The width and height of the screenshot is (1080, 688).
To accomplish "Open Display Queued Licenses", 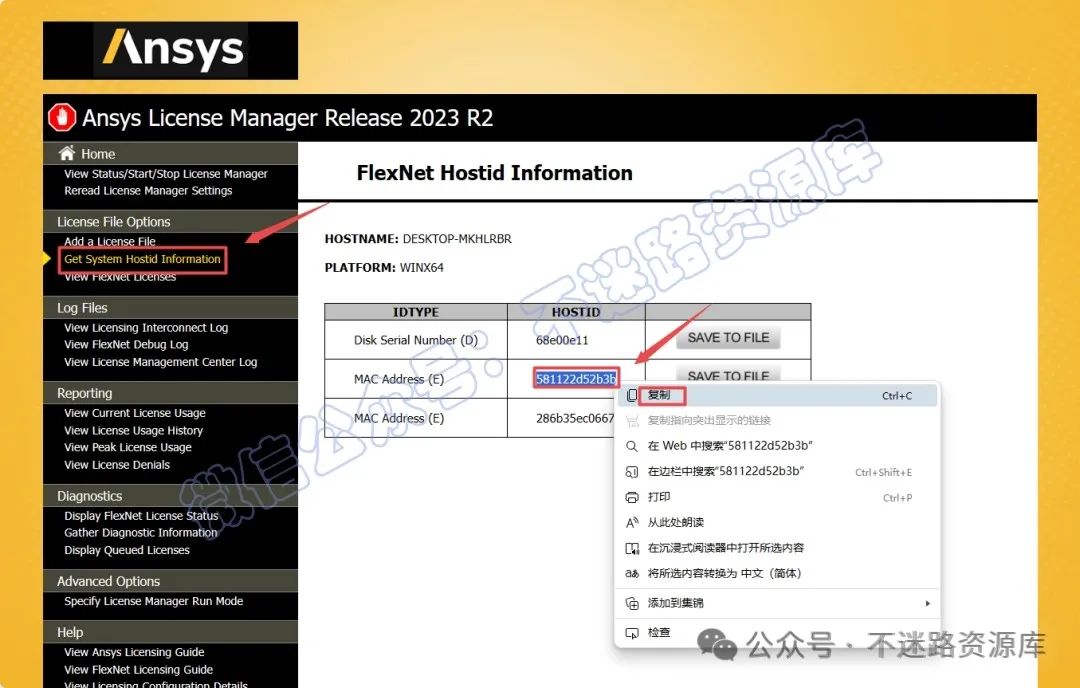I will pyautogui.click(x=127, y=550).
